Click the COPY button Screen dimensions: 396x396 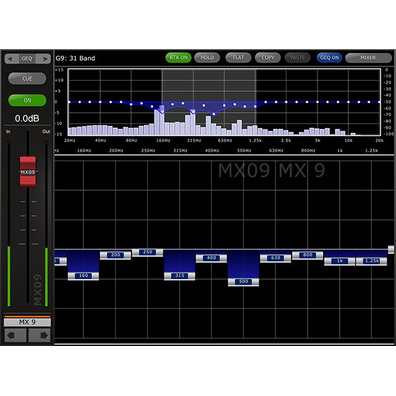268,58
